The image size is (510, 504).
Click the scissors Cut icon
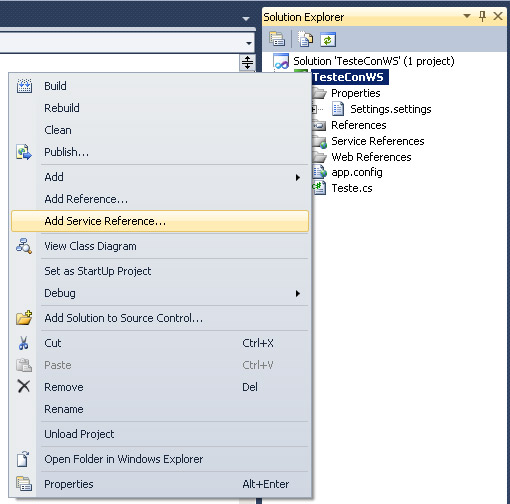coord(23,343)
